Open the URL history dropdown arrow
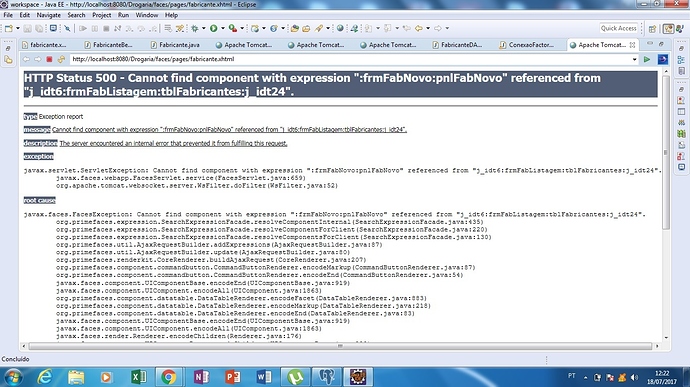This screenshot has width=690, height=387. click(634, 59)
